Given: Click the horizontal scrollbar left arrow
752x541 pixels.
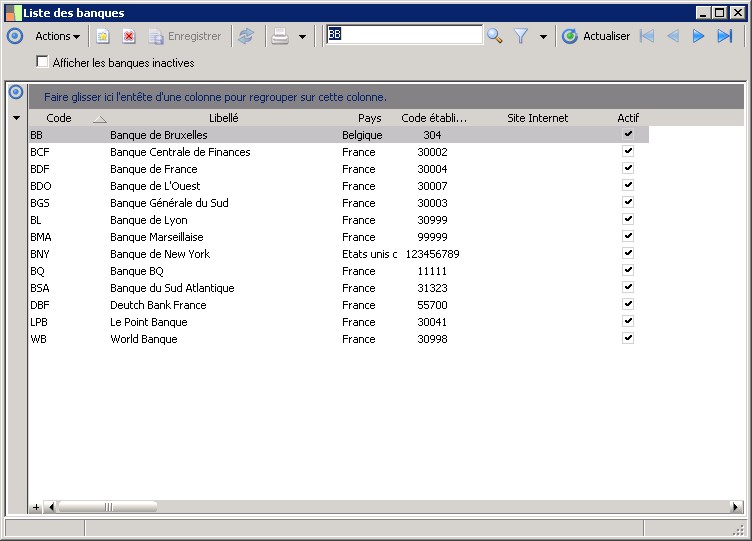Looking at the screenshot, I should 51,506.
